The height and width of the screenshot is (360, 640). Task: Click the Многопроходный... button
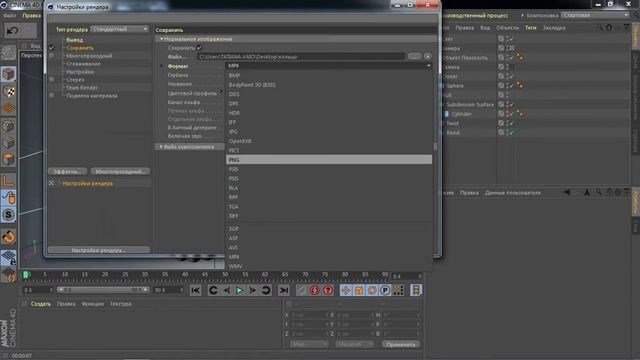[x=120, y=171]
